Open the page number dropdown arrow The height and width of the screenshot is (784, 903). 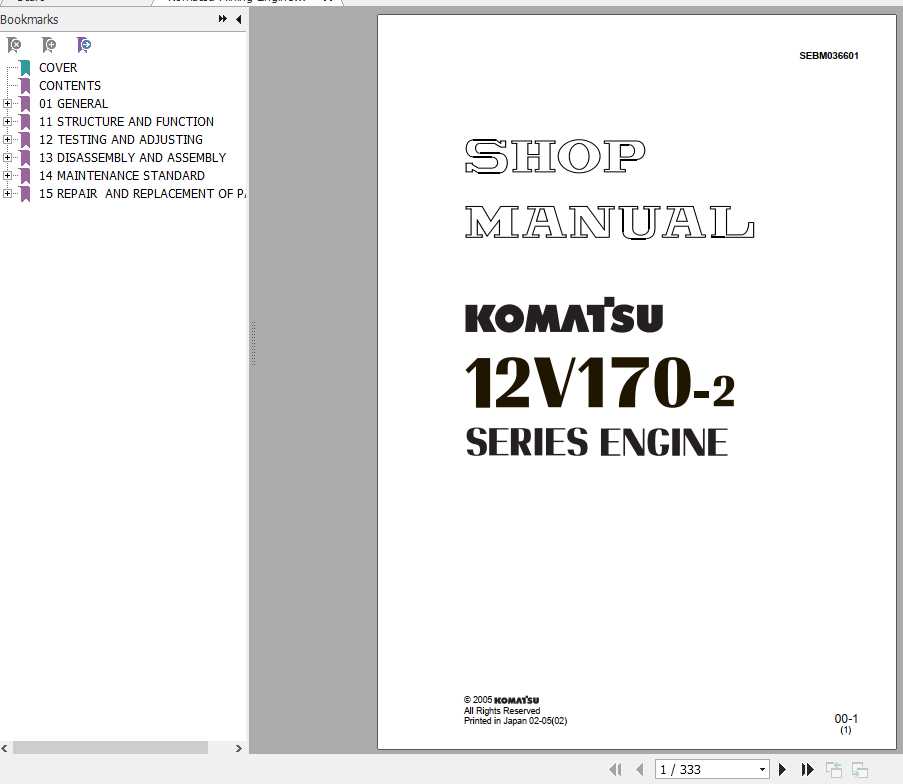point(762,770)
